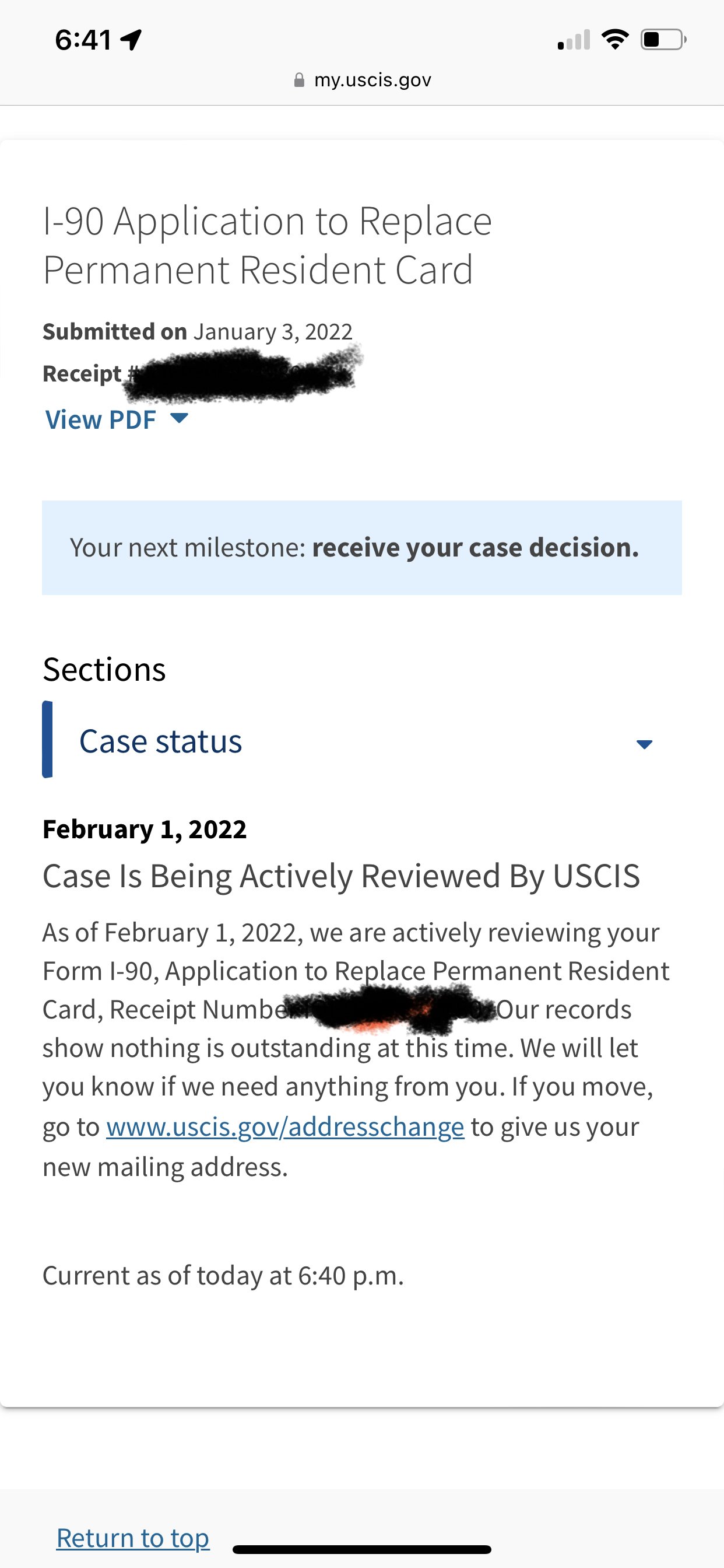Tap the Current as of today timestamp
The height and width of the screenshot is (1568, 724).
click(x=223, y=1275)
